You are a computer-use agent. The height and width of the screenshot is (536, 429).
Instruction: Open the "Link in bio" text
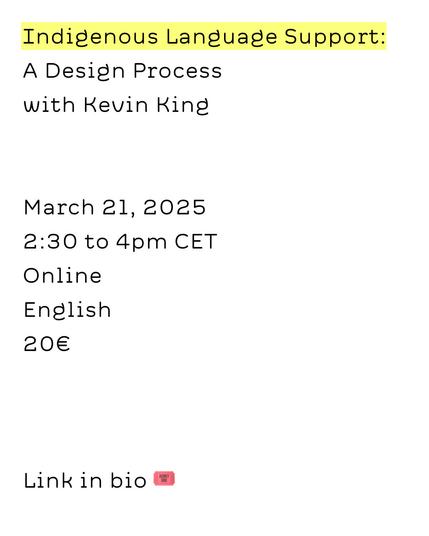(85, 480)
